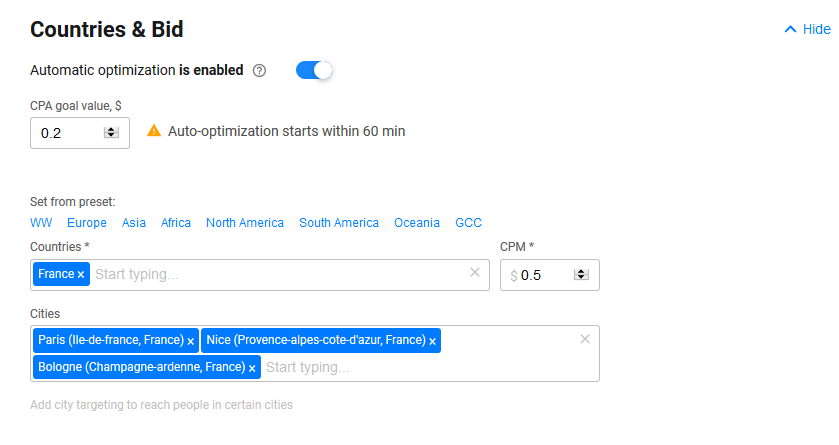Click the Countries typing field
Viewport: 839px width, 445px height.
pos(270,274)
